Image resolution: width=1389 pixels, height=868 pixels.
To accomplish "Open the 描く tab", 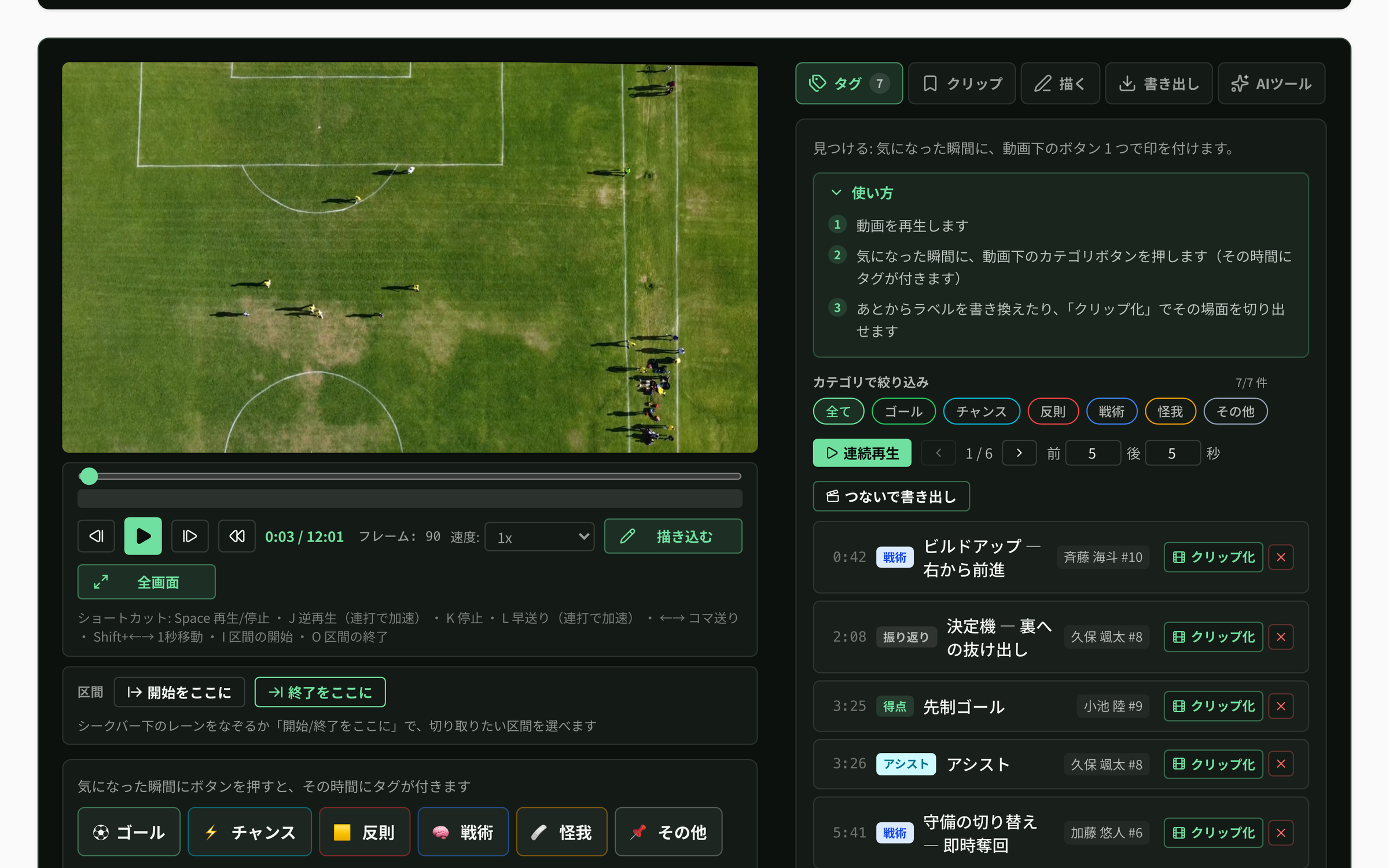I will [x=1060, y=83].
